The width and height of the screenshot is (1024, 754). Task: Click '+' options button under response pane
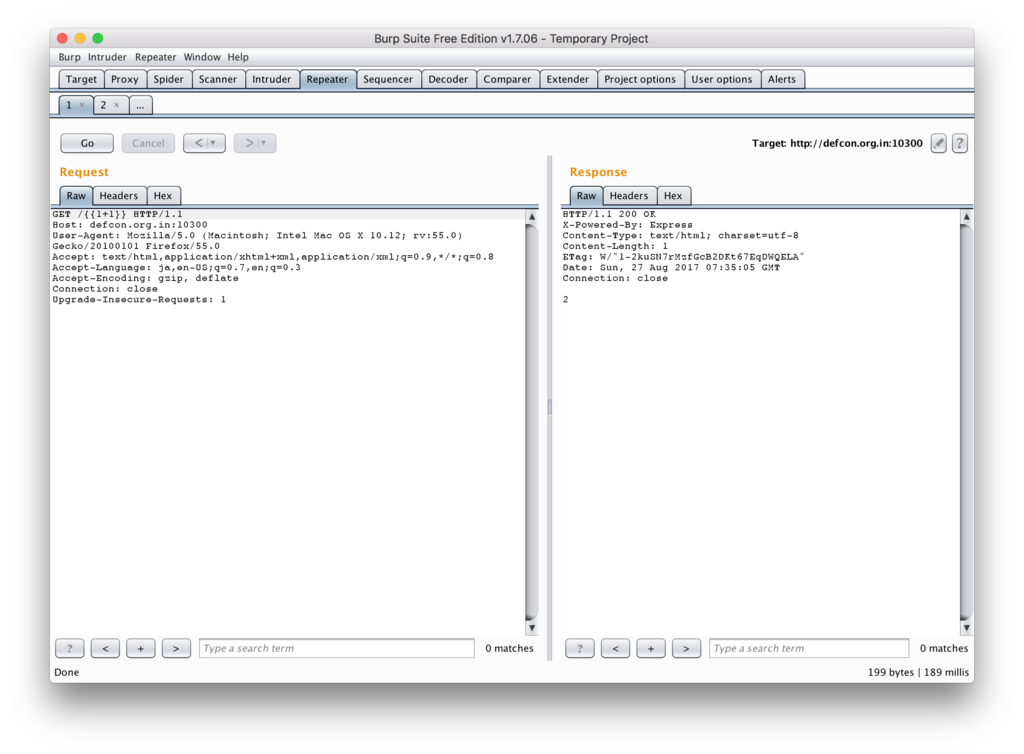pos(650,648)
